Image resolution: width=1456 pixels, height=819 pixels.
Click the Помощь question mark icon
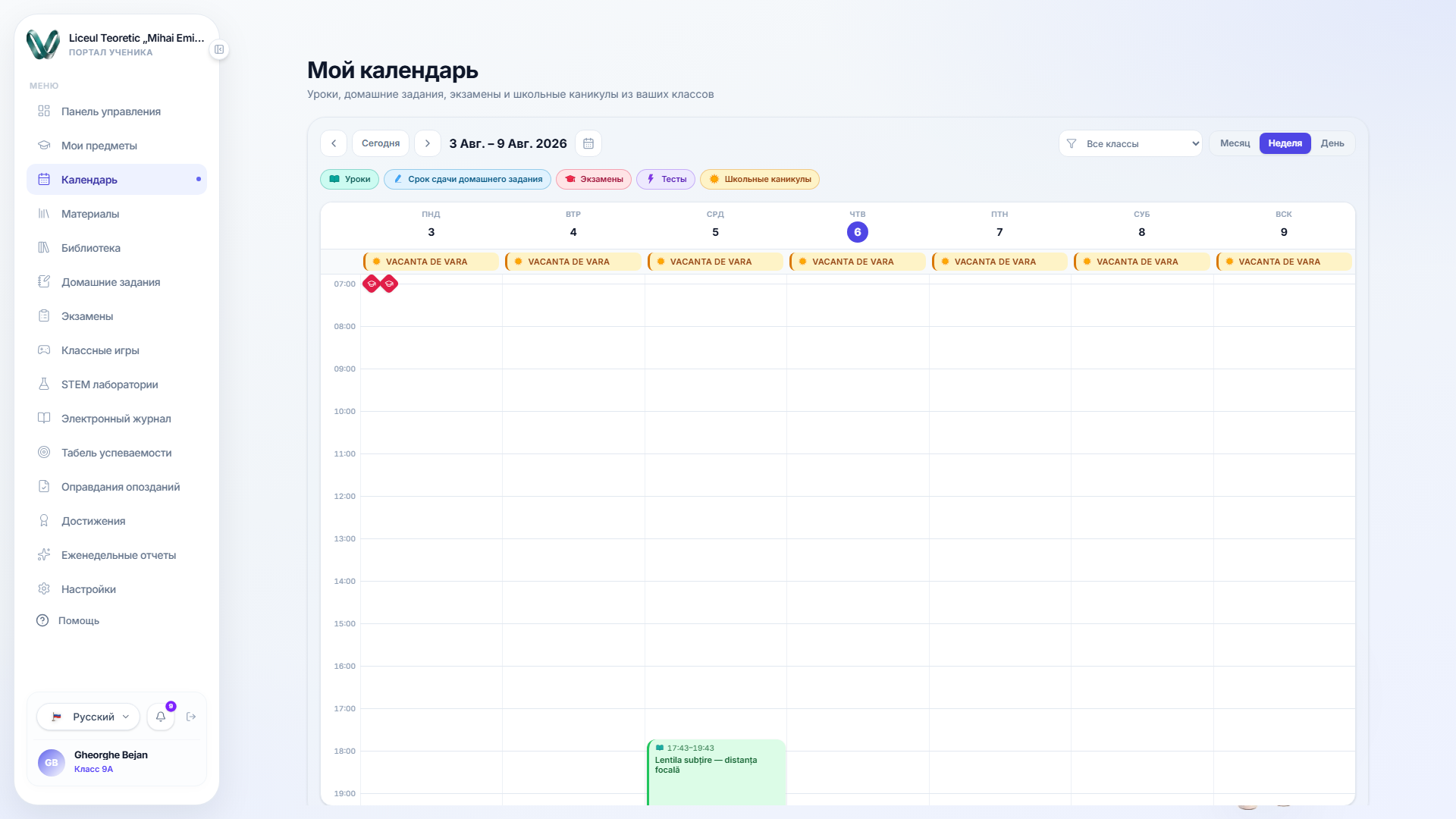(x=42, y=620)
